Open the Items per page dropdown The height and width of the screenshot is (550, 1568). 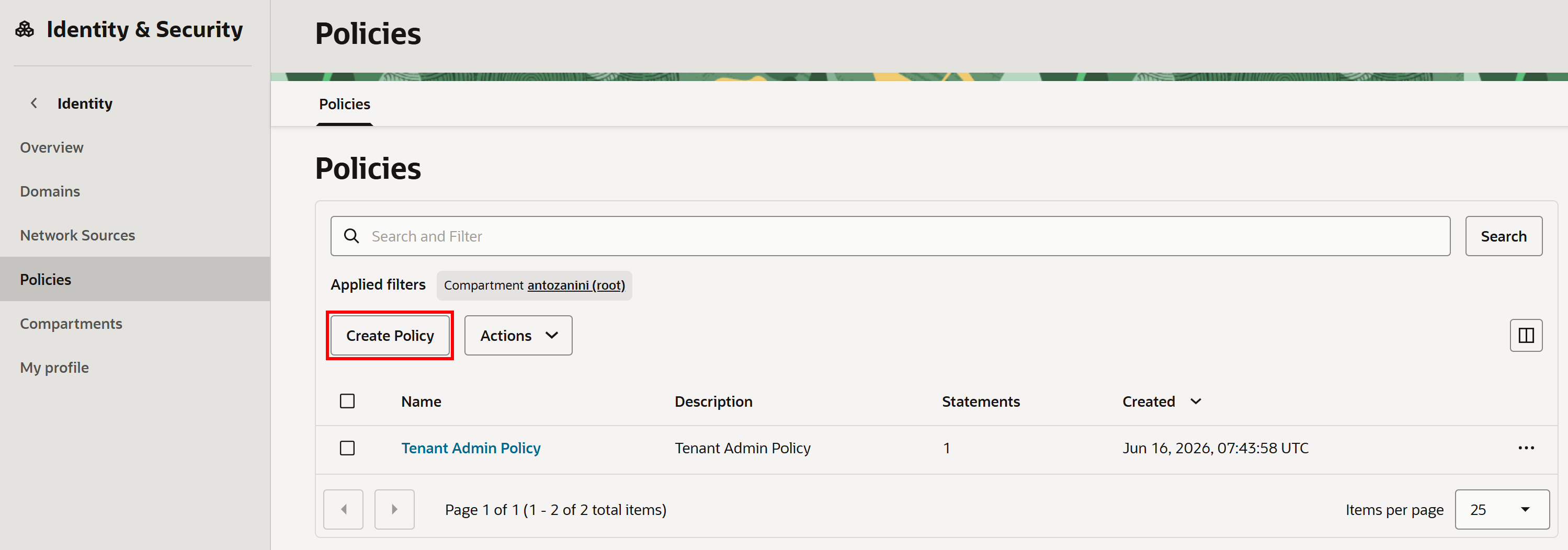pyautogui.click(x=1502, y=509)
